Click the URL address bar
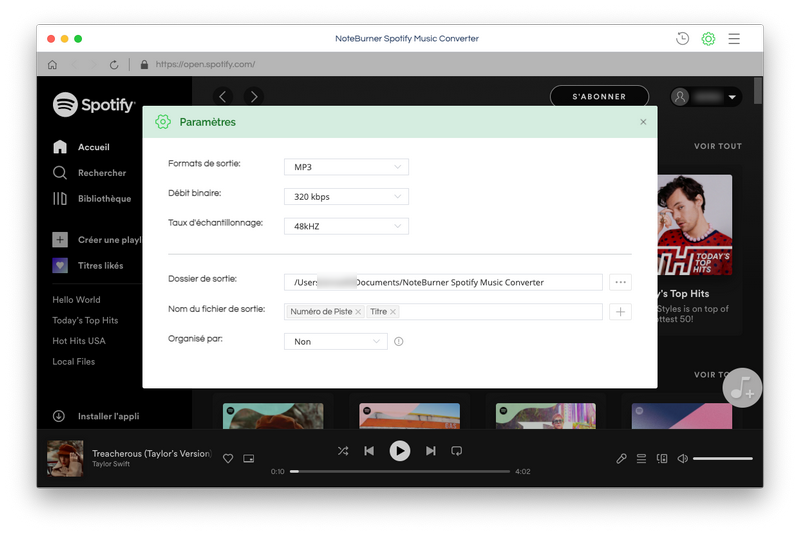 205,64
